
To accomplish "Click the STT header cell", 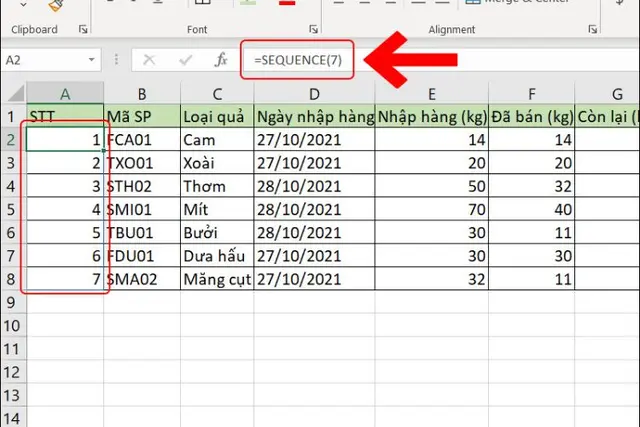I will point(65,116).
